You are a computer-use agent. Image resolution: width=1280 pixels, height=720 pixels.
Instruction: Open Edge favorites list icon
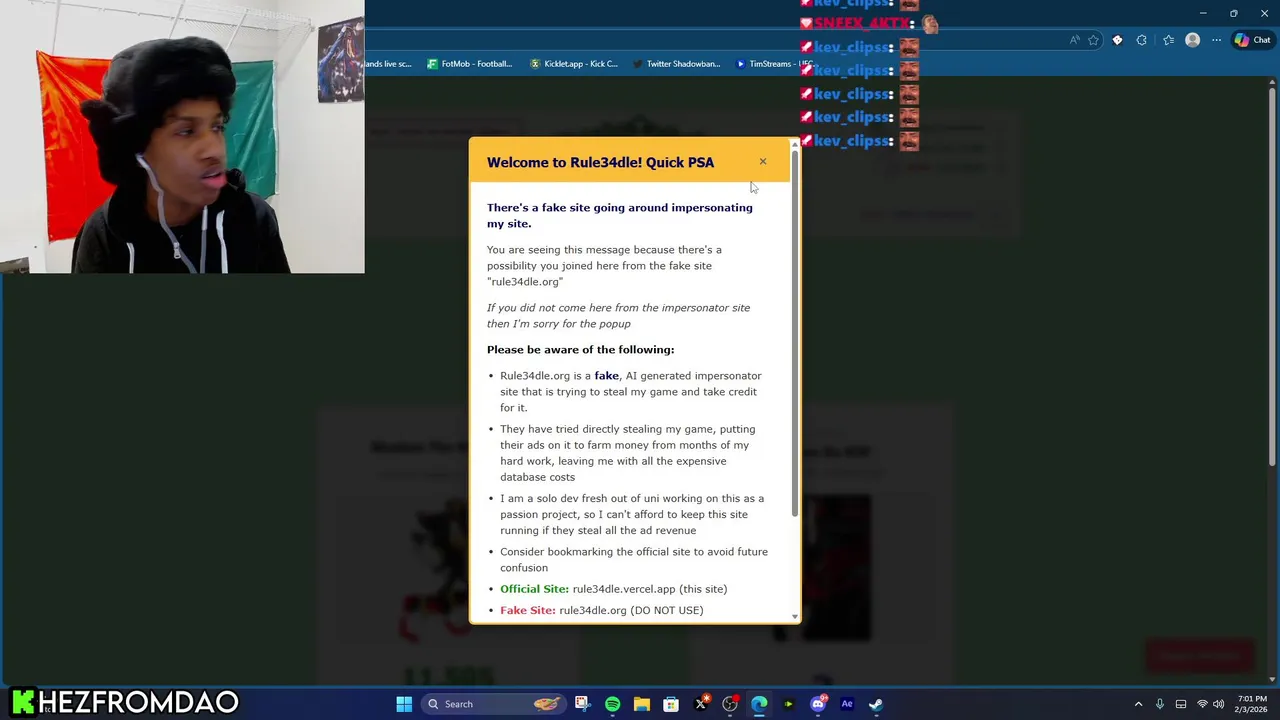click(1168, 40)
